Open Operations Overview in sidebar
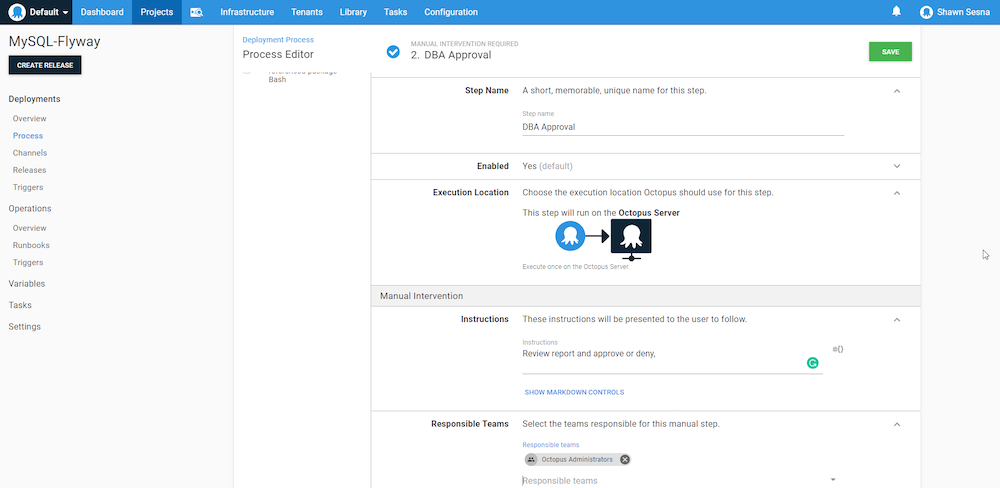1000x488 pixels. click(x=29, y=228)
